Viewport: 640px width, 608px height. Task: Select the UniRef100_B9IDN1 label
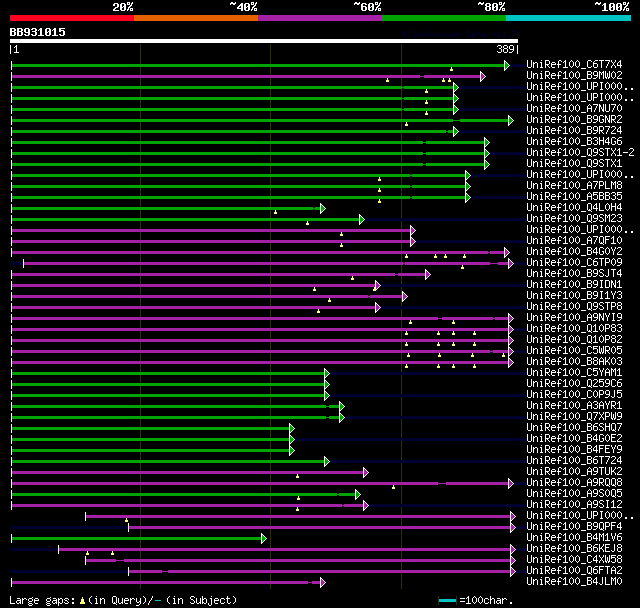(x=574, y=284)
